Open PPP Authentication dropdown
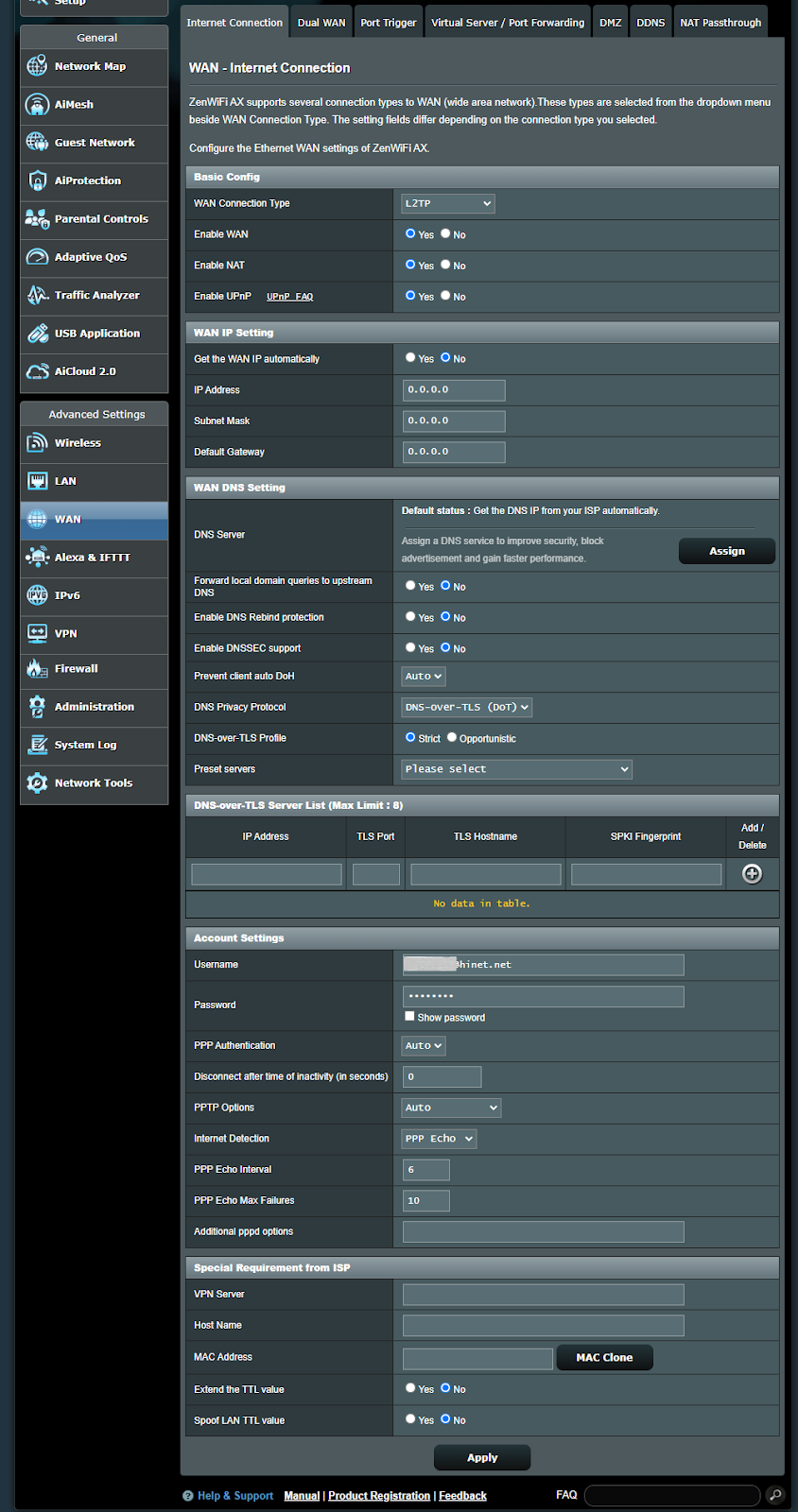 [424, 1046]
